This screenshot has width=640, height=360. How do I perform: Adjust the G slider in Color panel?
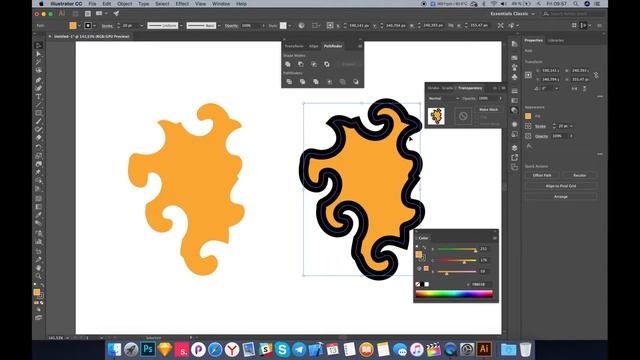click(457, 260)
